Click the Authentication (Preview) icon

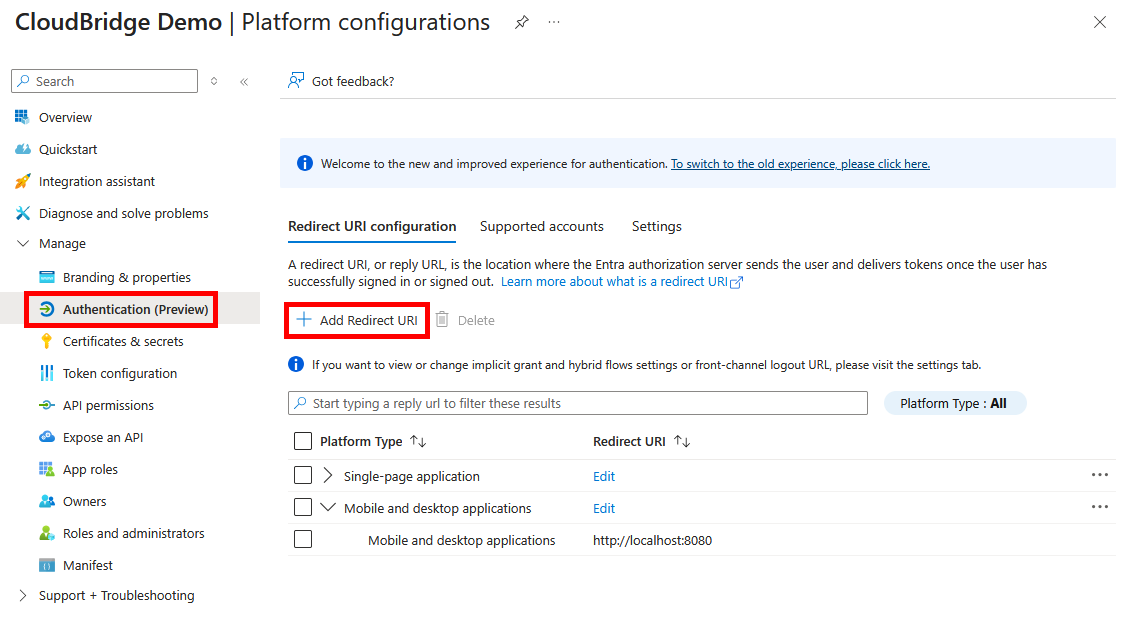pos(47,309)
